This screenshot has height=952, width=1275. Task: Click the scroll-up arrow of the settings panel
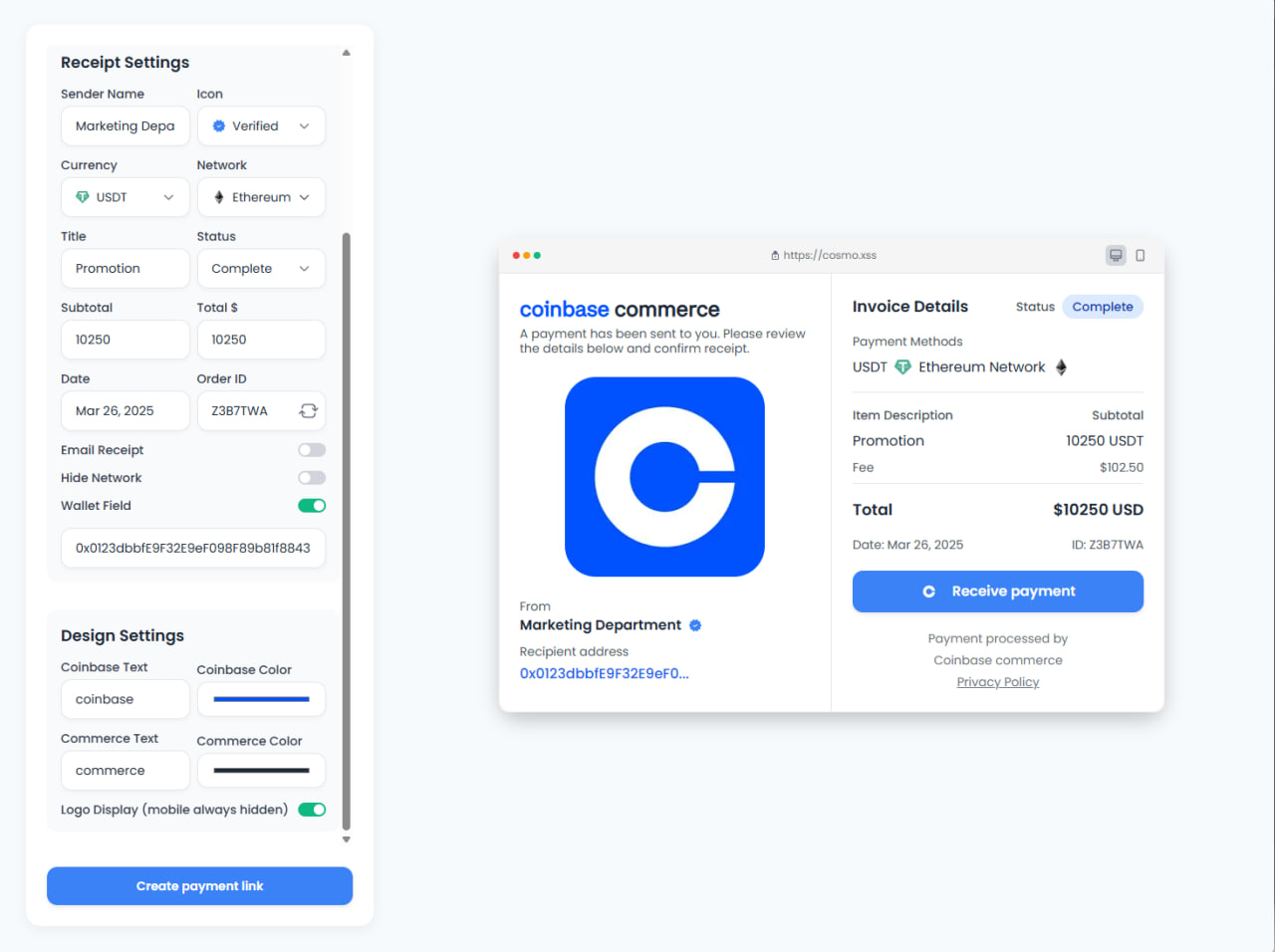[347, 53]
